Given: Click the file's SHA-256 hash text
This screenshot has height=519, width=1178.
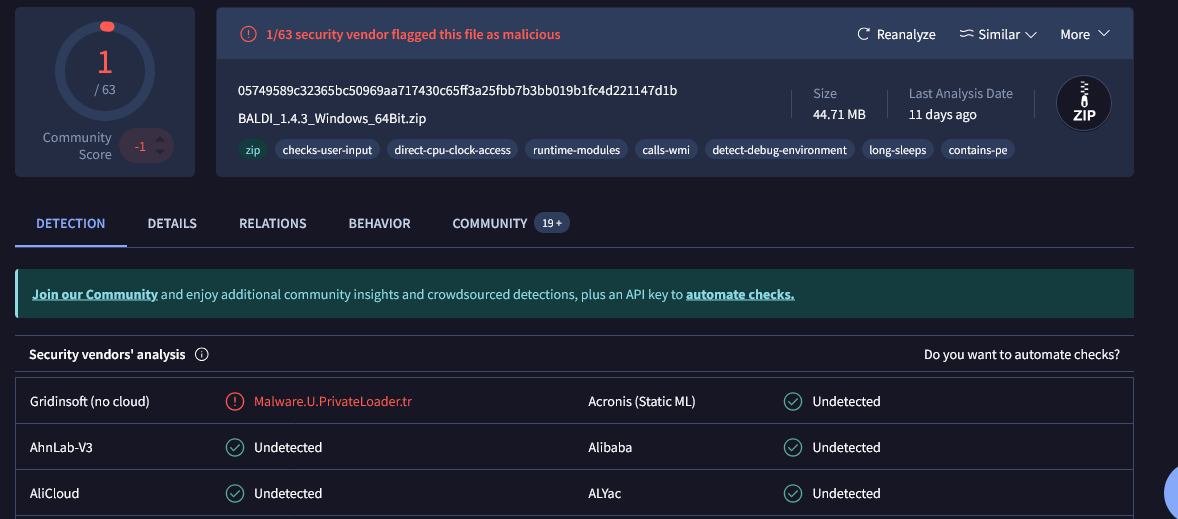Looking at the screenshot, I should [457, 91].
